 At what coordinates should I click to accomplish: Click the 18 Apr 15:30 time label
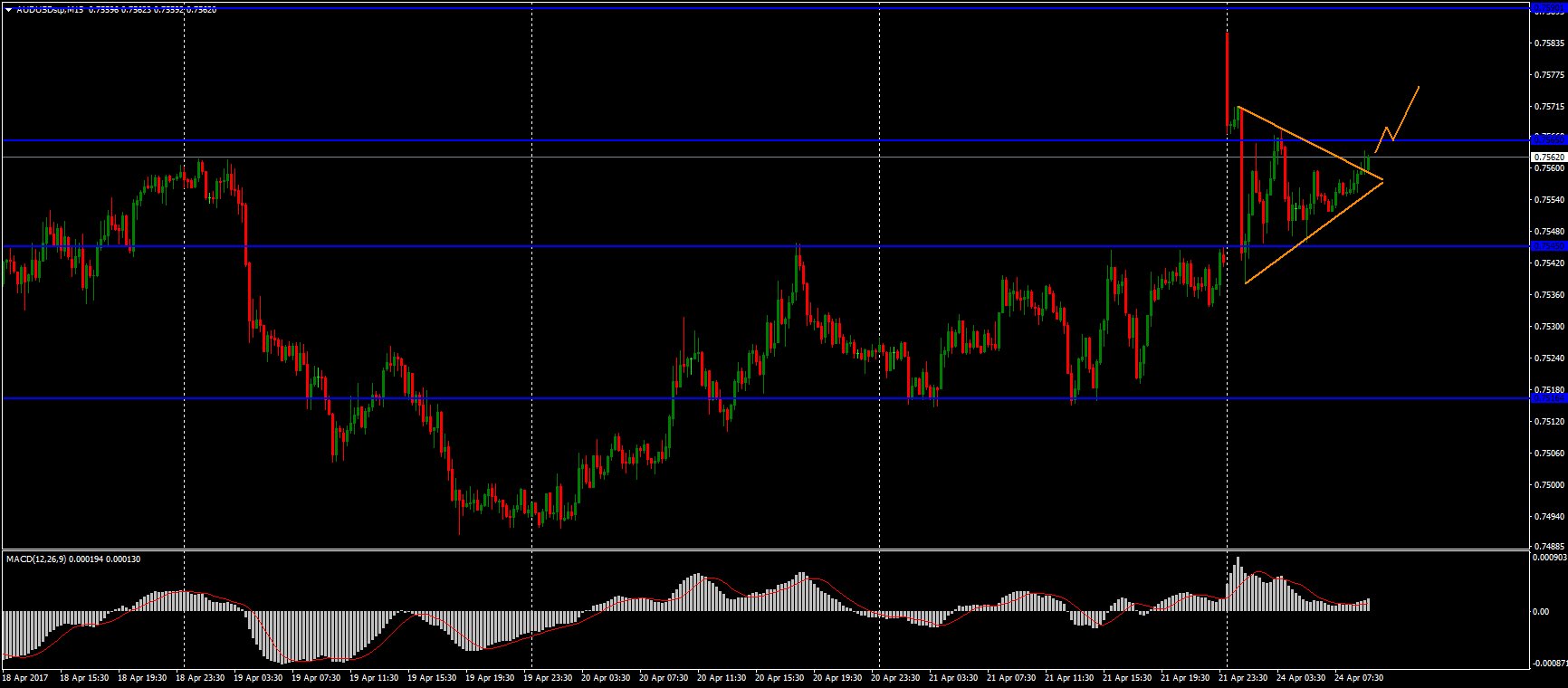tap(84, 677)
